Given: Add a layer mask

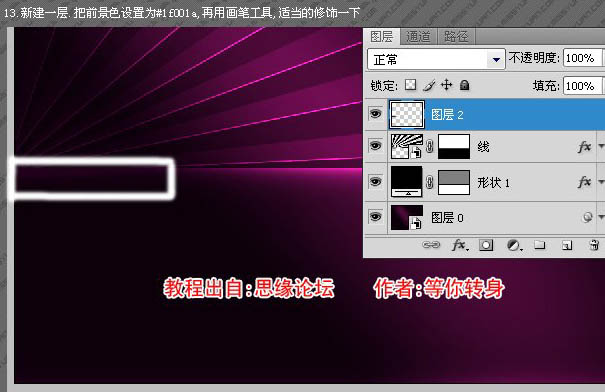Looking at the screenshot, I should point(486,245).
